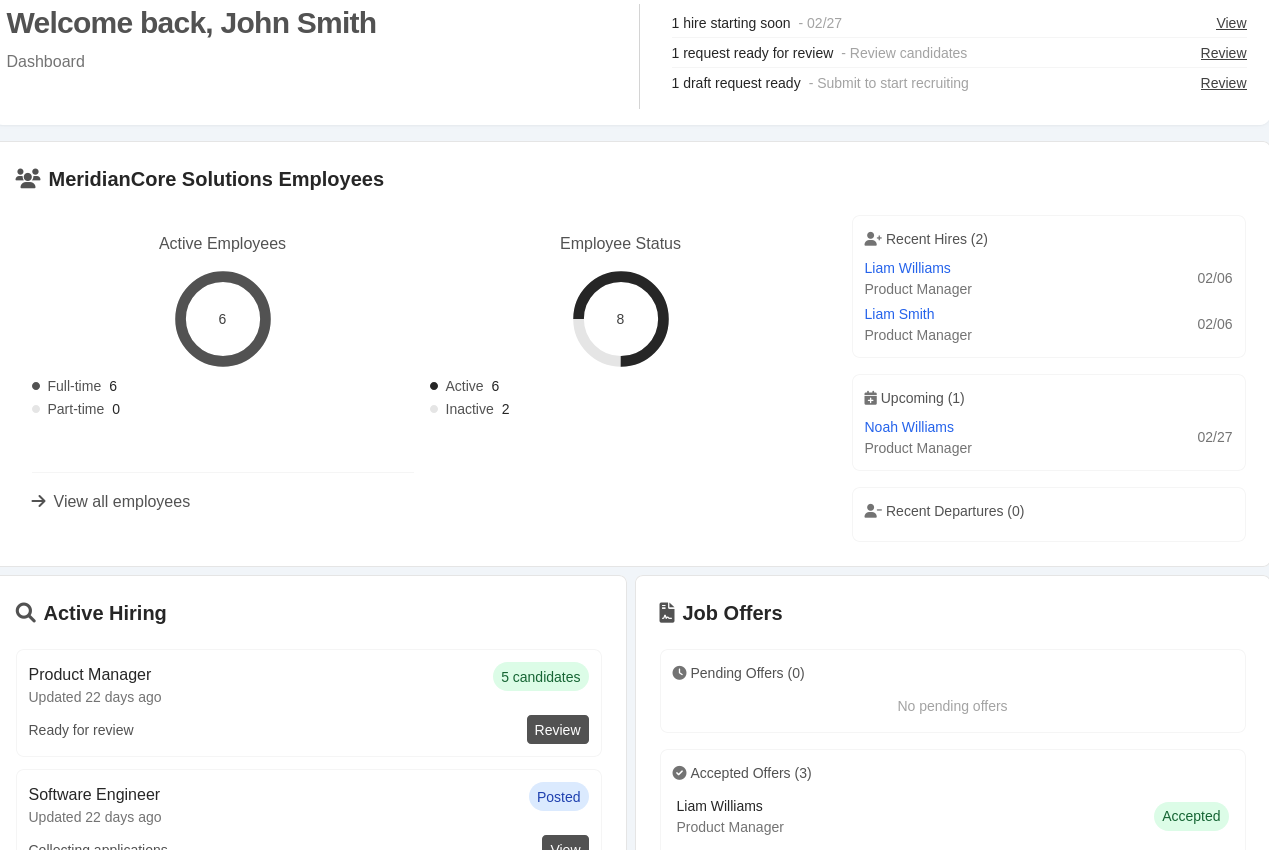
Task: Click the arrow icon before View all employees
Action: coord(39,501)
